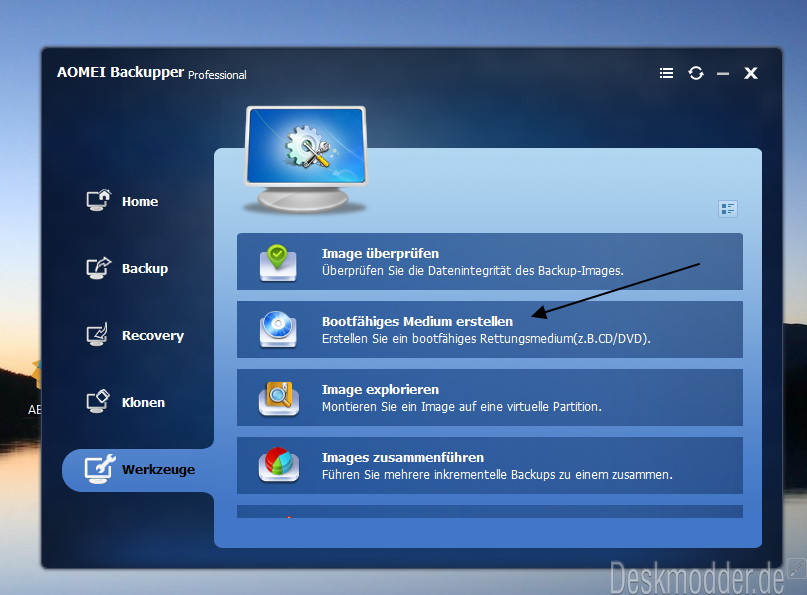
Task: Click the Backup arrow icon in sidebar
Action: (98, 268)
